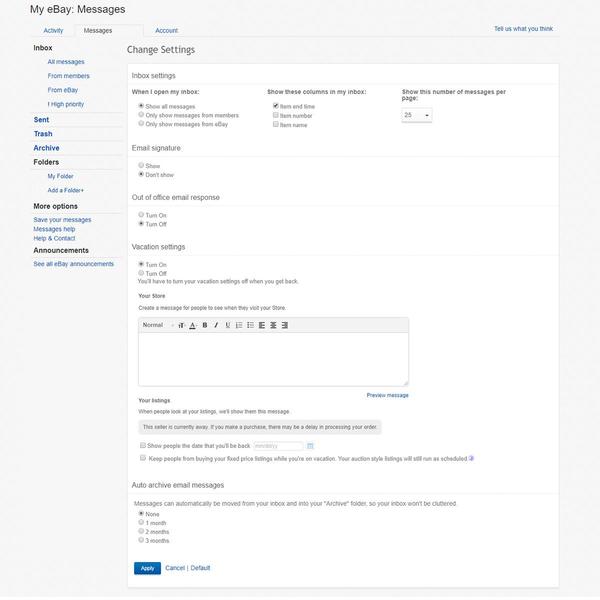Image resolution: width=600 pixels, height=600 pixels.
Task: Check the Item name column
Action: 276,124
